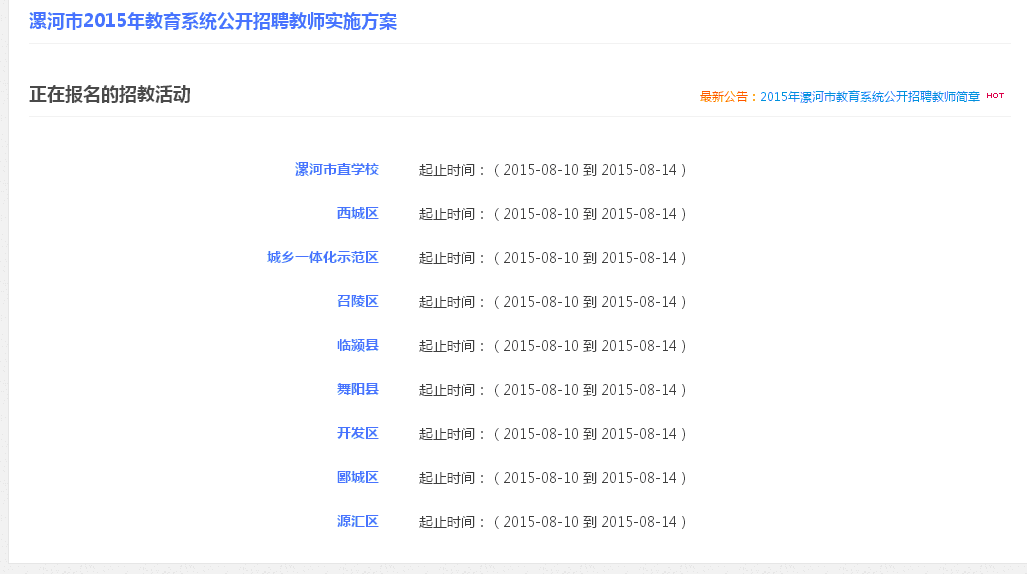Open the 漯河市2015年教育系统公开招聘教师实施方案 title link
Viewport: 1027px width, 574px height.
point(213,22)
